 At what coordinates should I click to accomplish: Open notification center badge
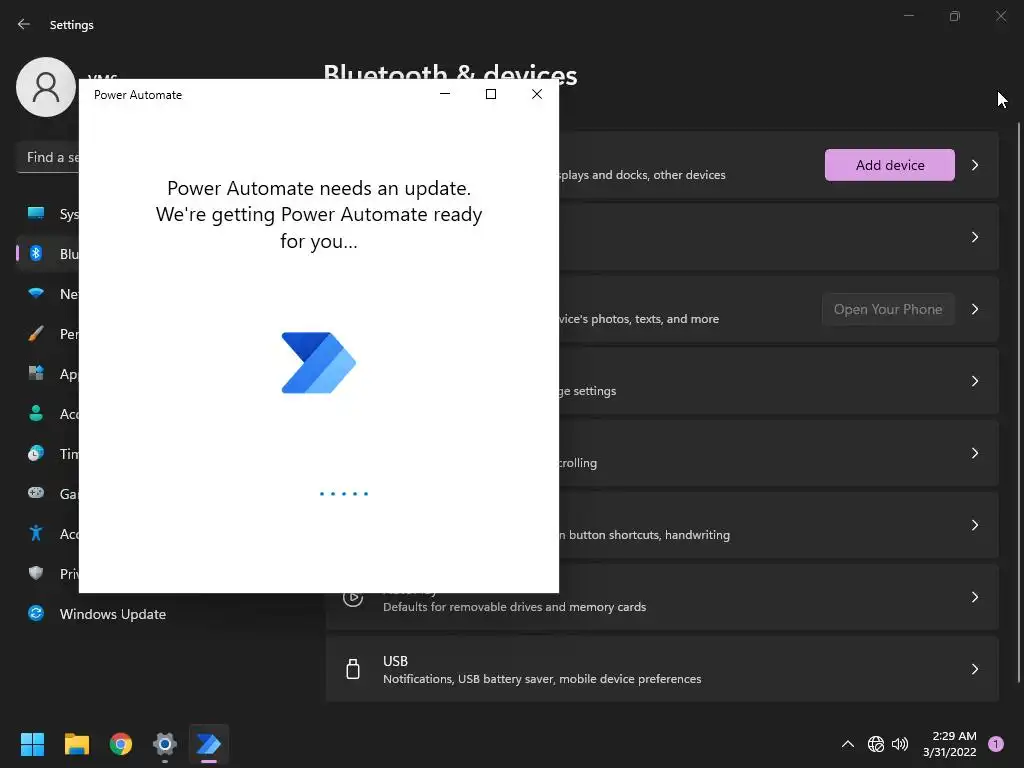click(996, 744)
